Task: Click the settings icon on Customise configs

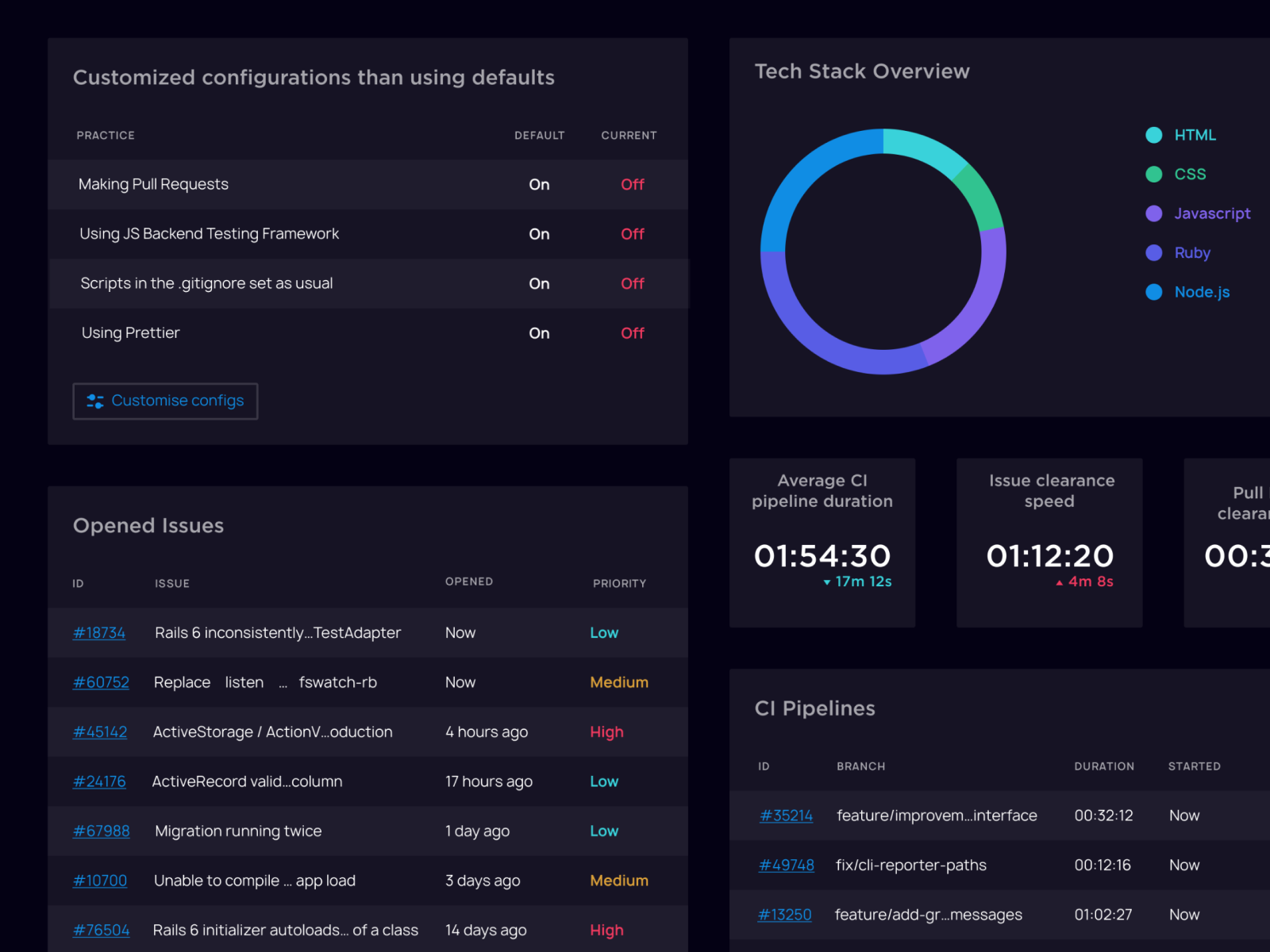Action: click(94, 401)
